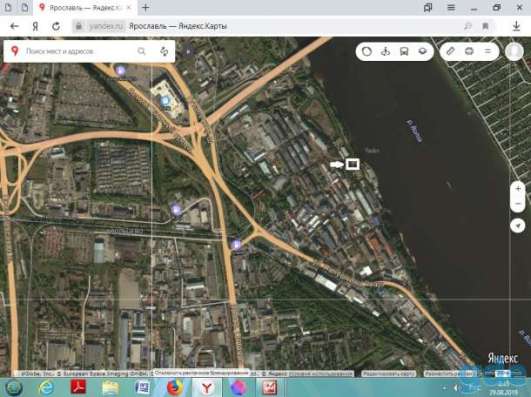Open downloads with the download arrow
Screen dimensions: 531x397
pyautogui.click(x=516, y=26)
